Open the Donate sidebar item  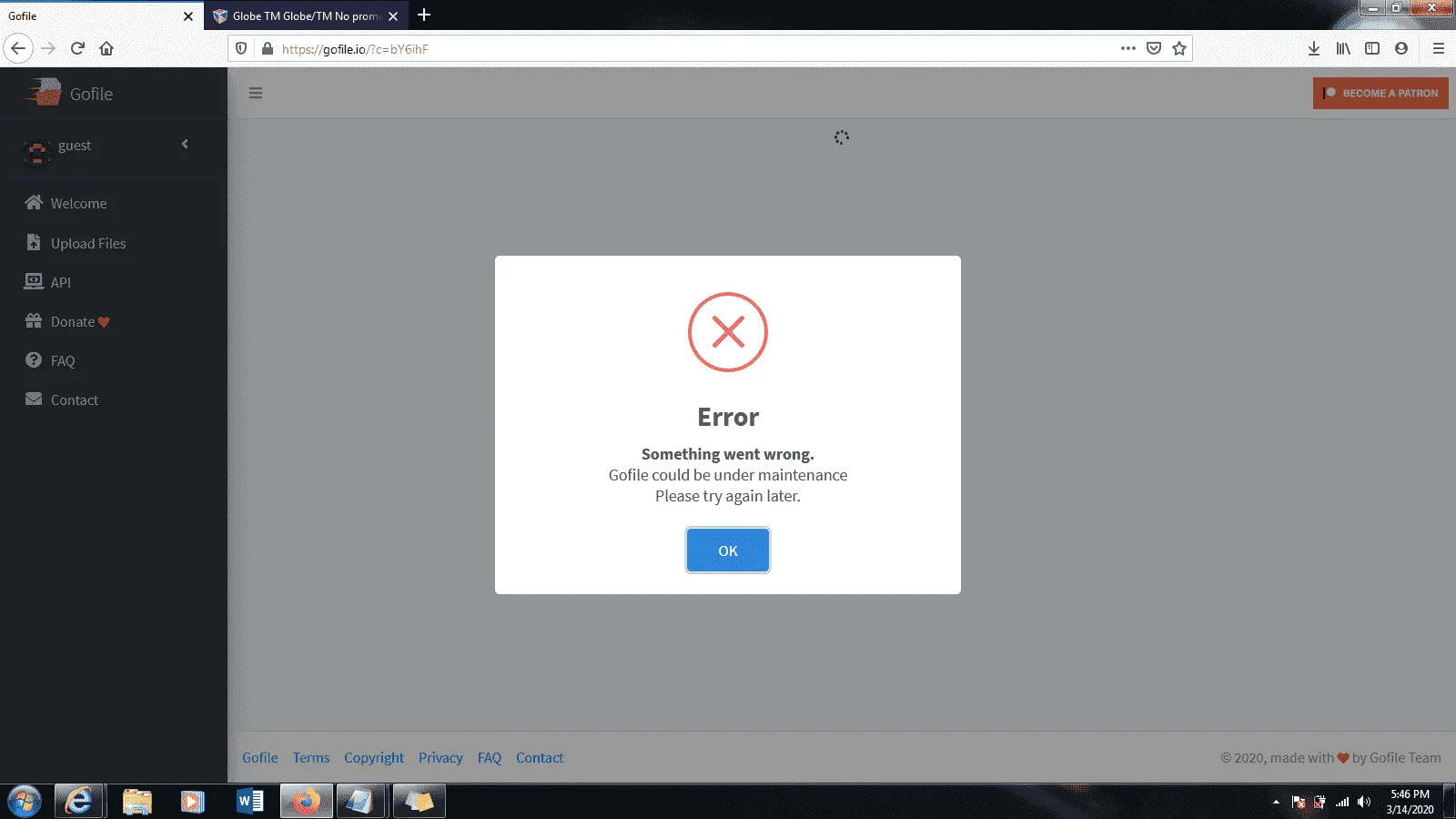67,321
